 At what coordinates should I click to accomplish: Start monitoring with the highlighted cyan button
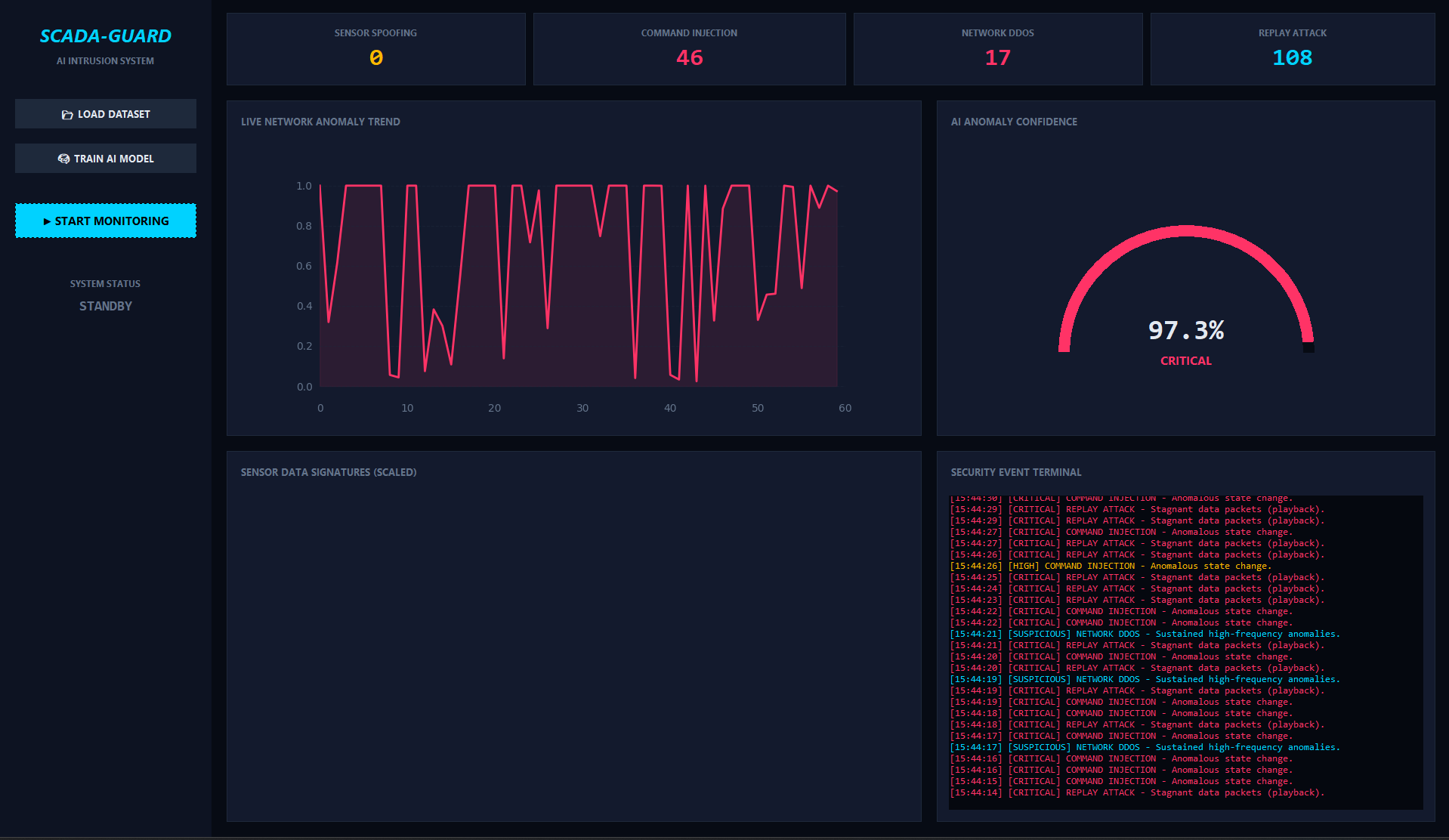105,221
